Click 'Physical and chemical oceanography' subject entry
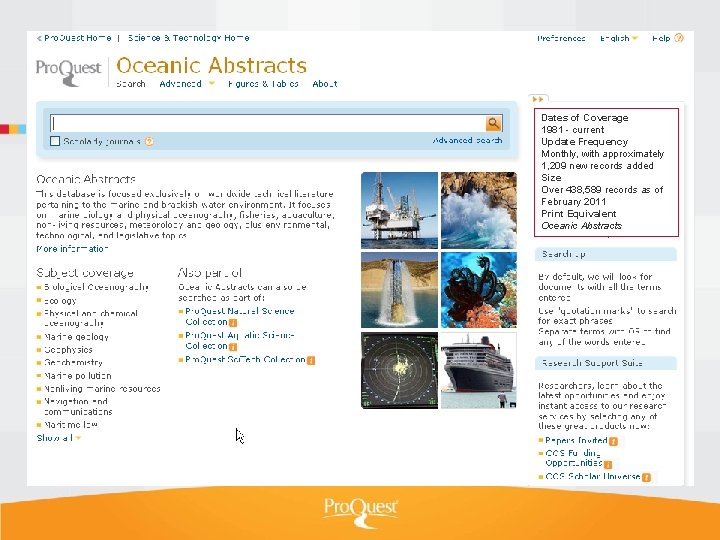This screenshot has width=720, height=540. tap(90, 318)
